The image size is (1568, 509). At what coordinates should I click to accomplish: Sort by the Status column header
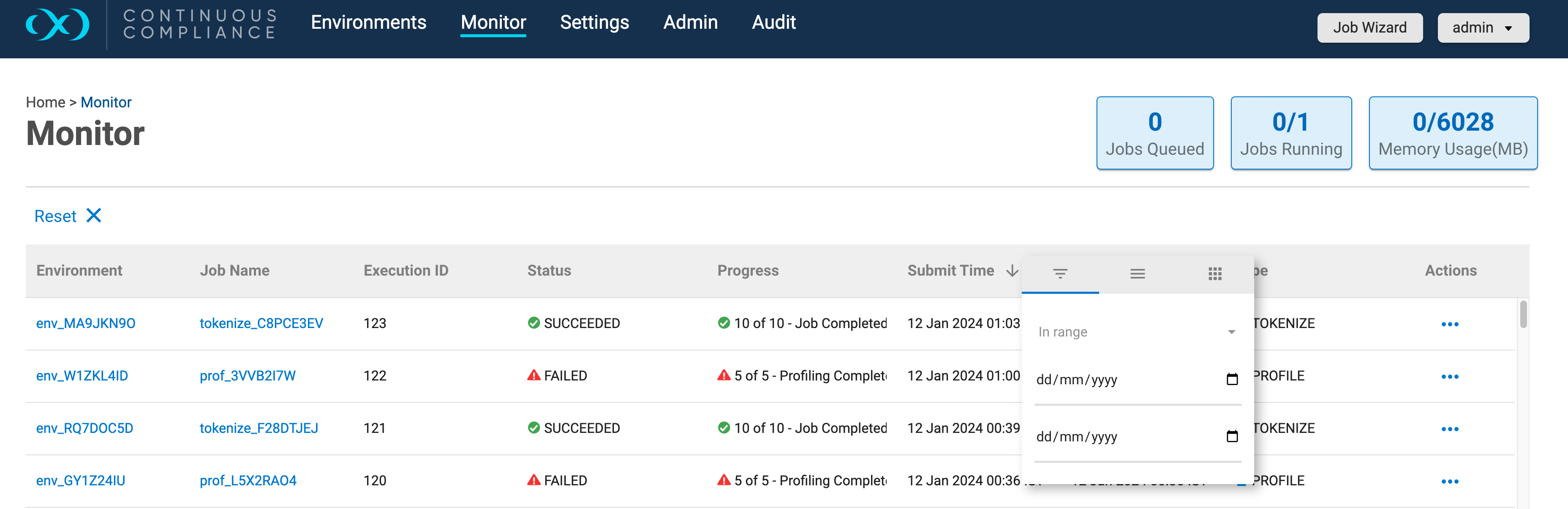pos(548,270)
